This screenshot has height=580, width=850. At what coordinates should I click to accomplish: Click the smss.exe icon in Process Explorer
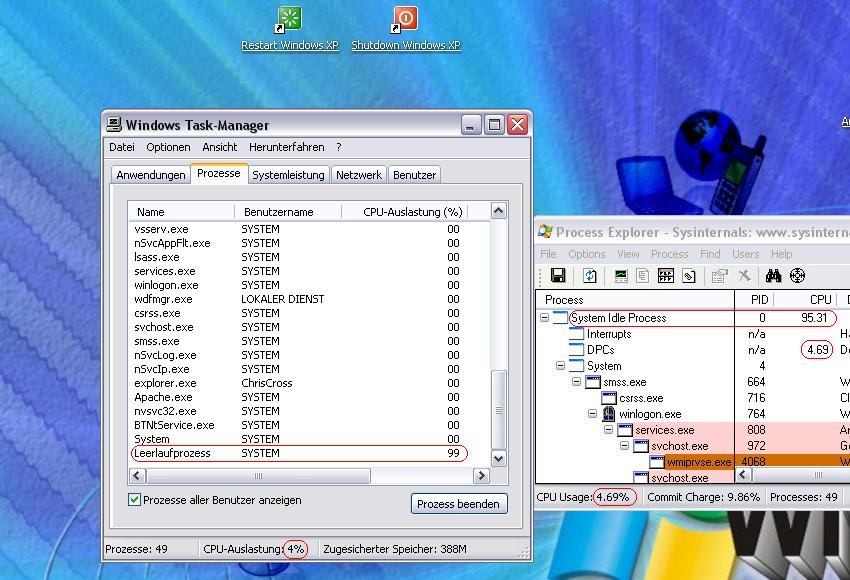[593, 382]
